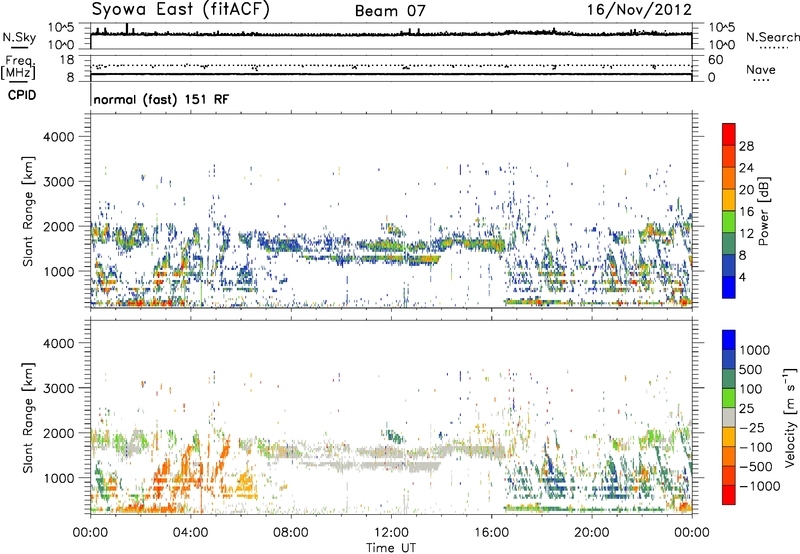
Task: Pick the light green 12–16 dB Power swatch
Action: 729,222
